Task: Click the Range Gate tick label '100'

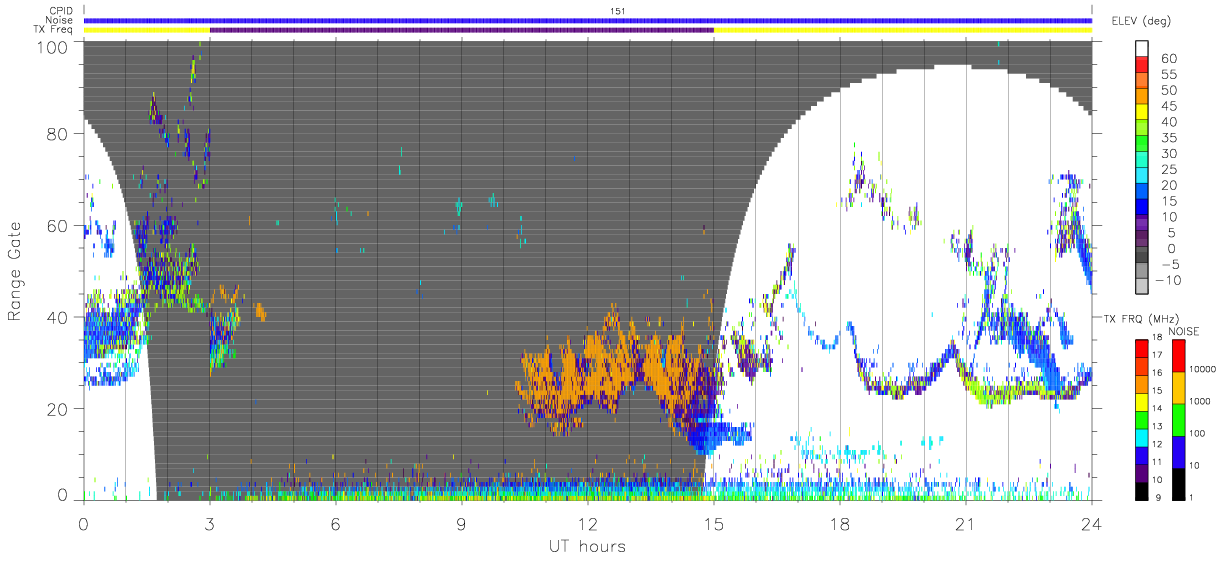Action: pyautogui.click(x=52, y=46)
